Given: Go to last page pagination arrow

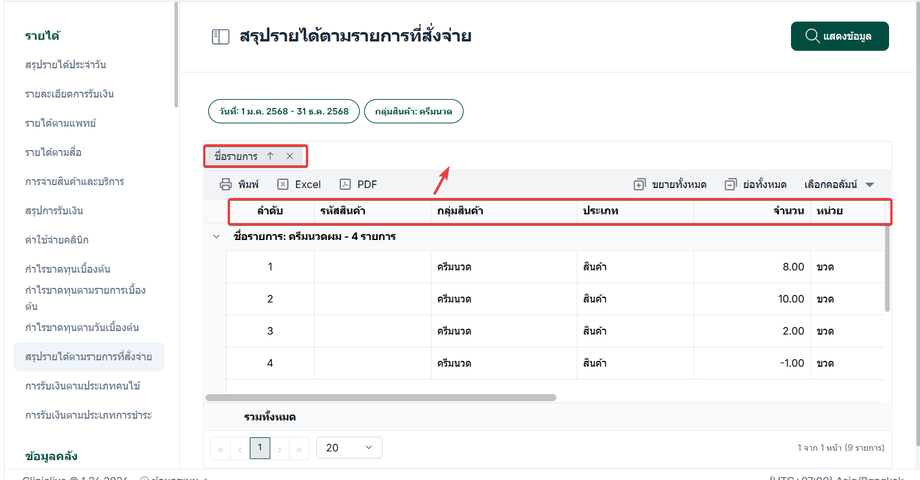Looking at the screenshot, I should [299, 449].
